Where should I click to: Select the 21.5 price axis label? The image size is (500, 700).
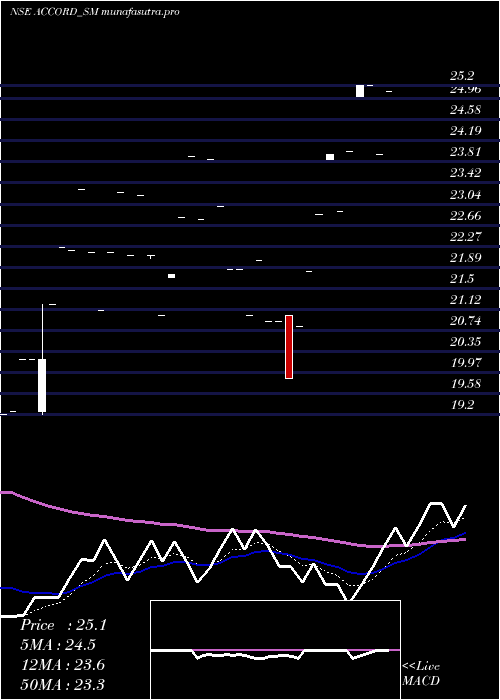click(x=462, y=279)
